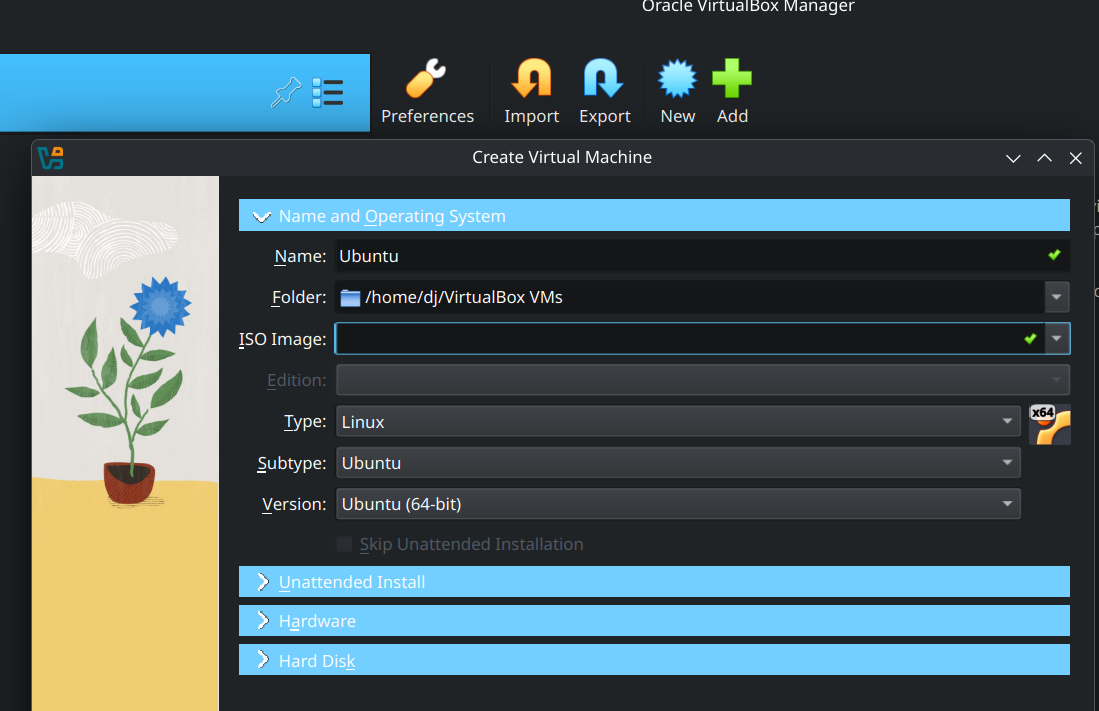Collapse the Name and Operating System section
This screenshot has width=1099, height=711.
[261, 215]
